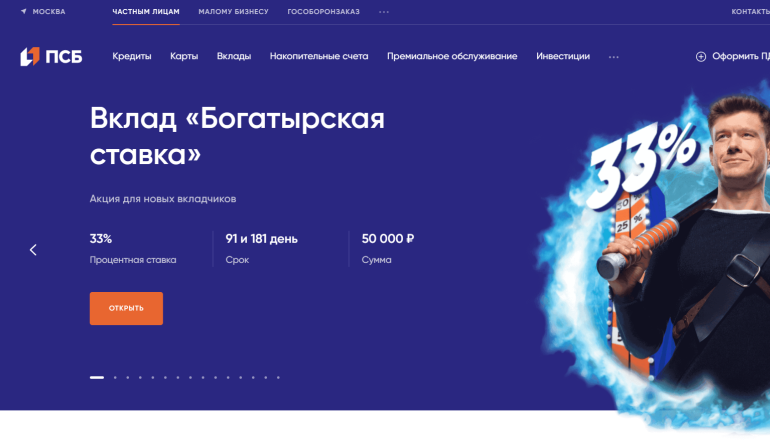The image size is (770, 440).
Task: Click the banner title Вклад «Богатырская ставка»
Action: pyautogui.click(x=237, y=136)
